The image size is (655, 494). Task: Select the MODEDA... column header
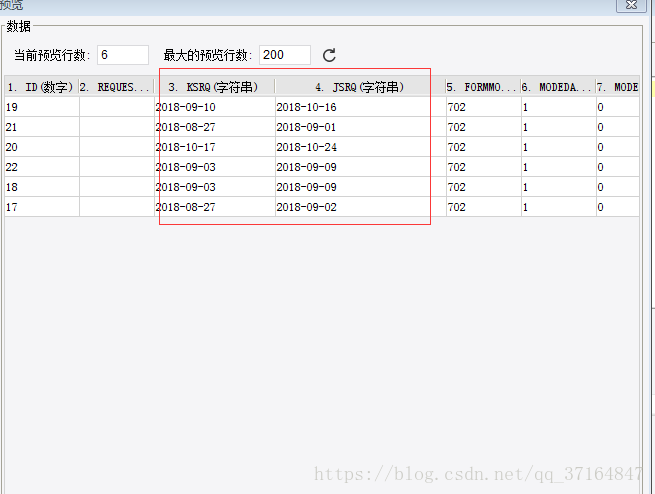[x=559, y=87]
